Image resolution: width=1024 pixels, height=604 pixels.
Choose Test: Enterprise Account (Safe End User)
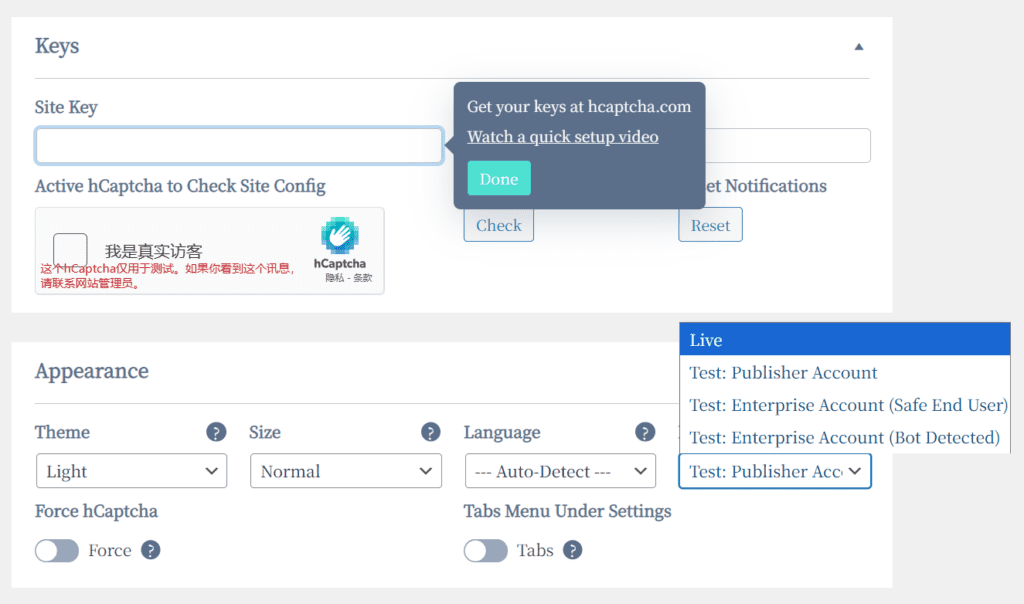click(x=845, y=405)
